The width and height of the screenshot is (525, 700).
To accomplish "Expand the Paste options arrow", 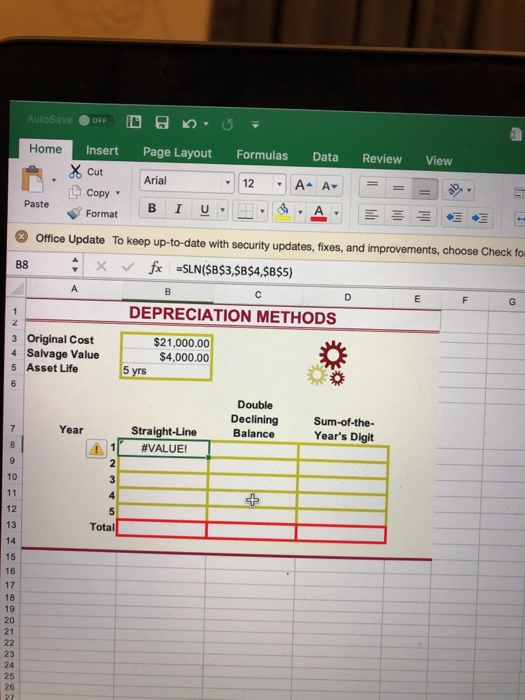I will pos(54,180).
